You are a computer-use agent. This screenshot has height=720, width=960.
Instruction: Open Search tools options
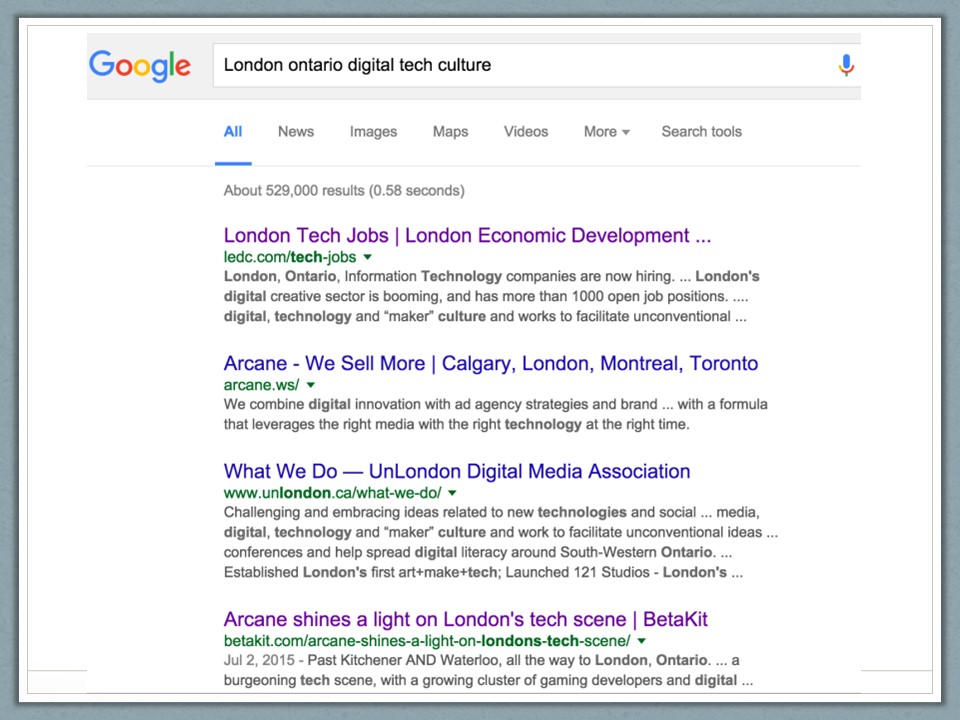tap(702, 132)
